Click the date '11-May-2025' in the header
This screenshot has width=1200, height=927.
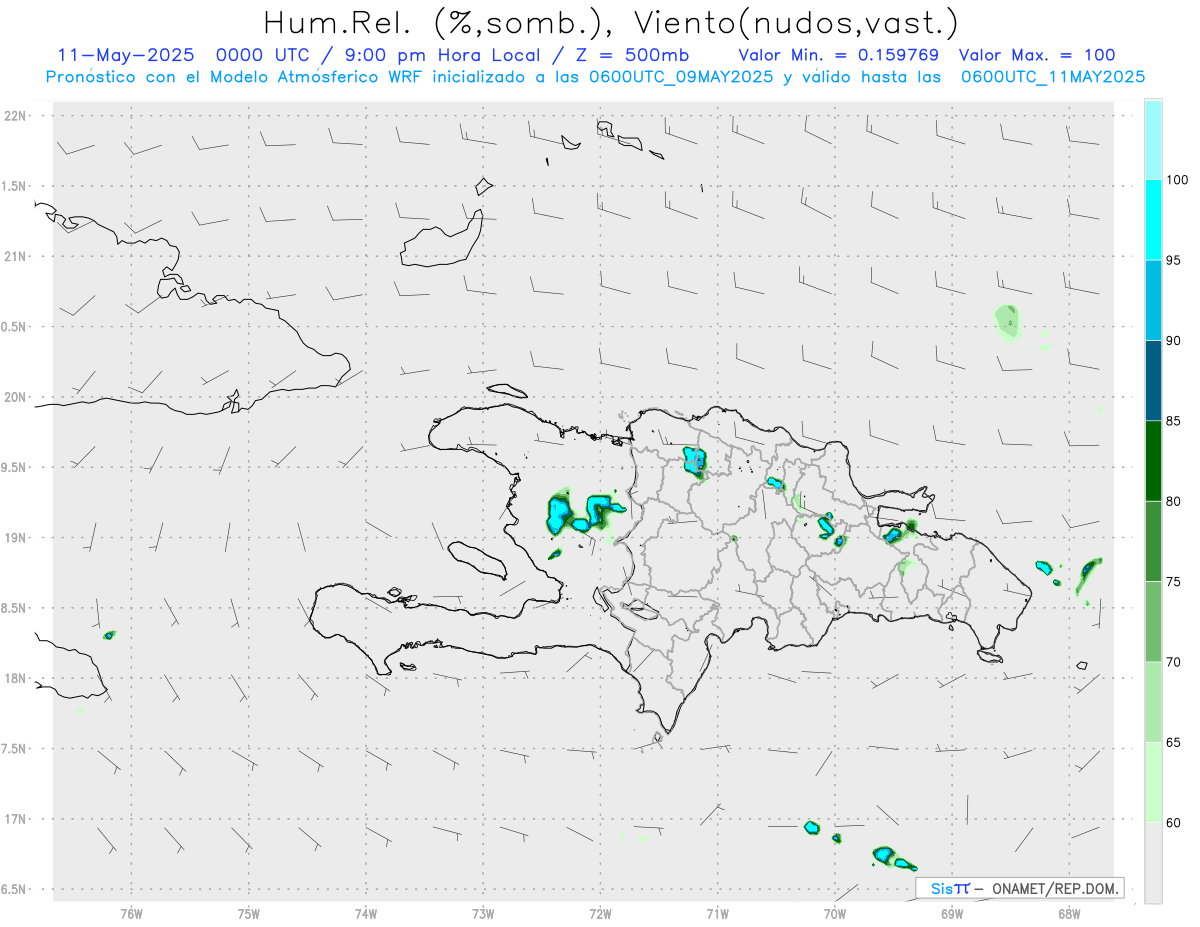tap(124, 55)
